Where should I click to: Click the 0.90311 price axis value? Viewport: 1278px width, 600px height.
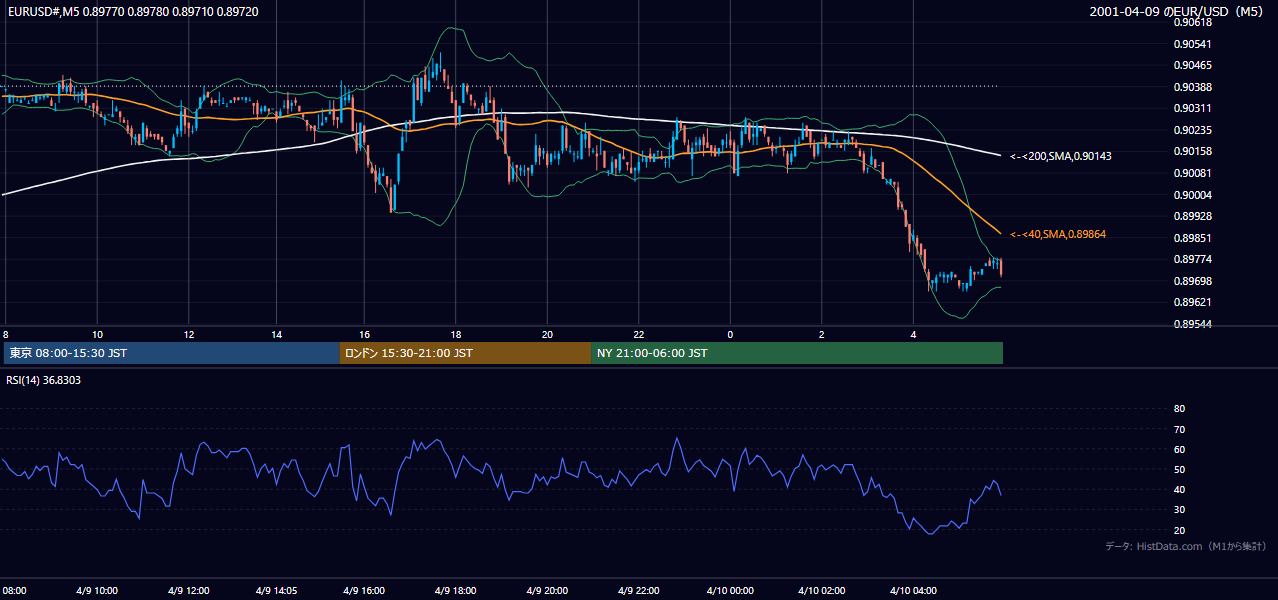point(1192,108)
